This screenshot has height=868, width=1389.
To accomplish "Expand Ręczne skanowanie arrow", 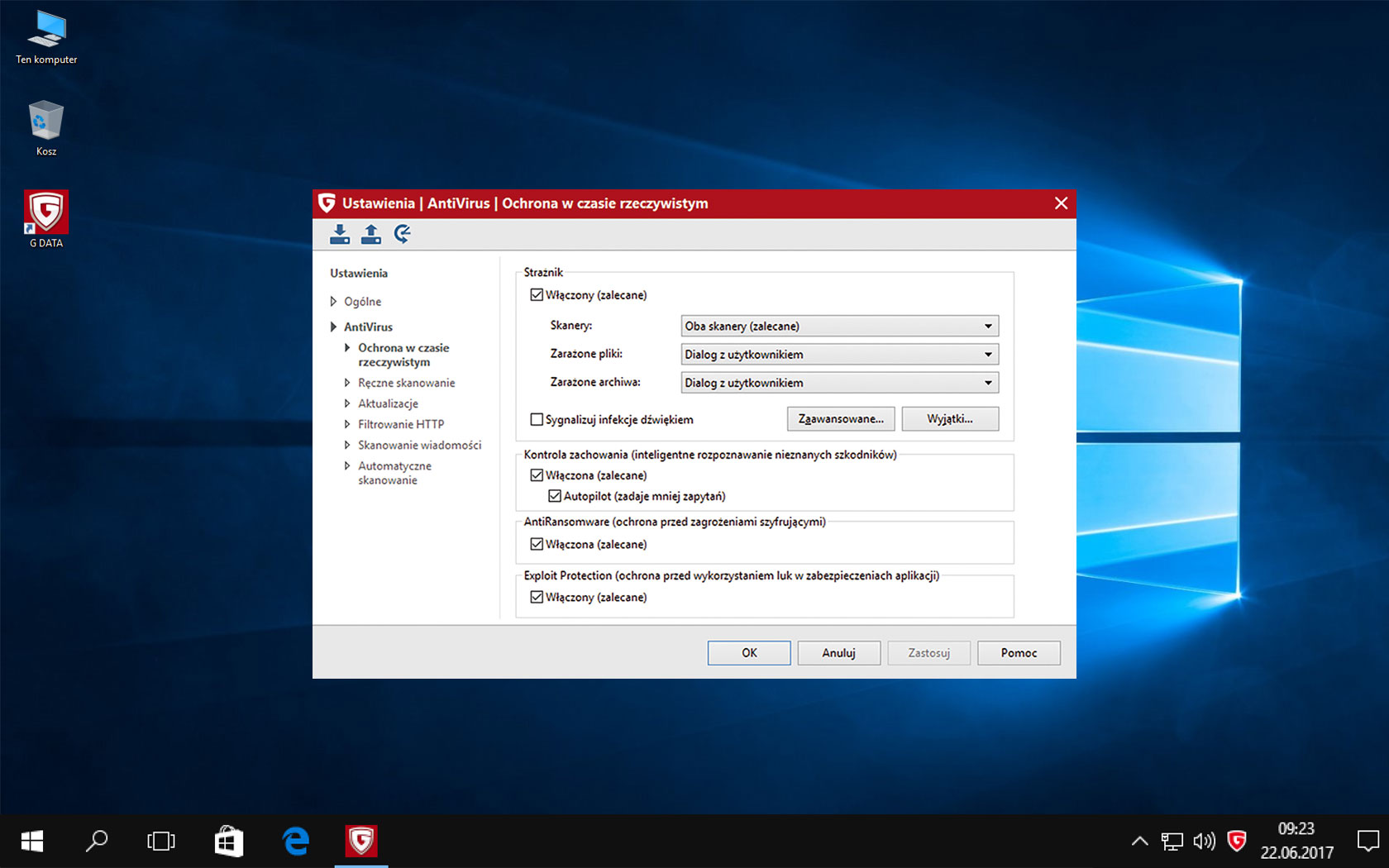I will (347, 383).
